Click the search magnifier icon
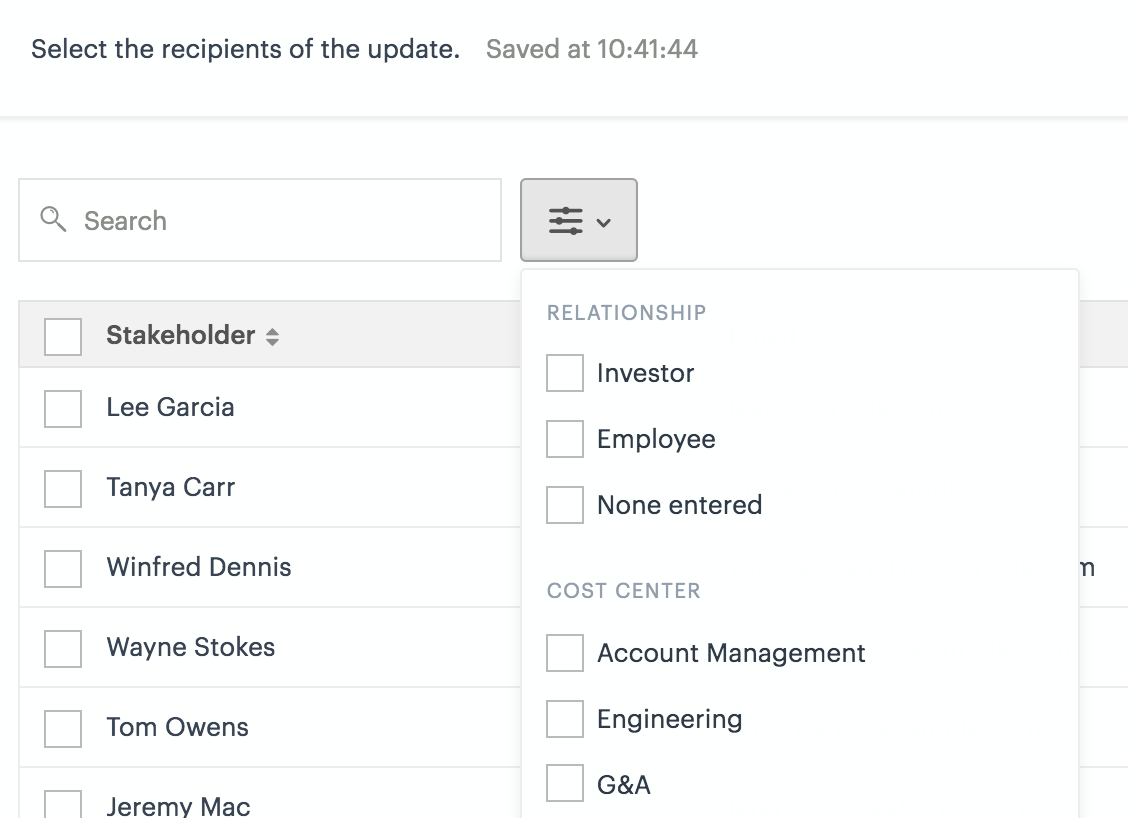The width and height of the screenshot is (1128, 818). [x=53, y=219]
